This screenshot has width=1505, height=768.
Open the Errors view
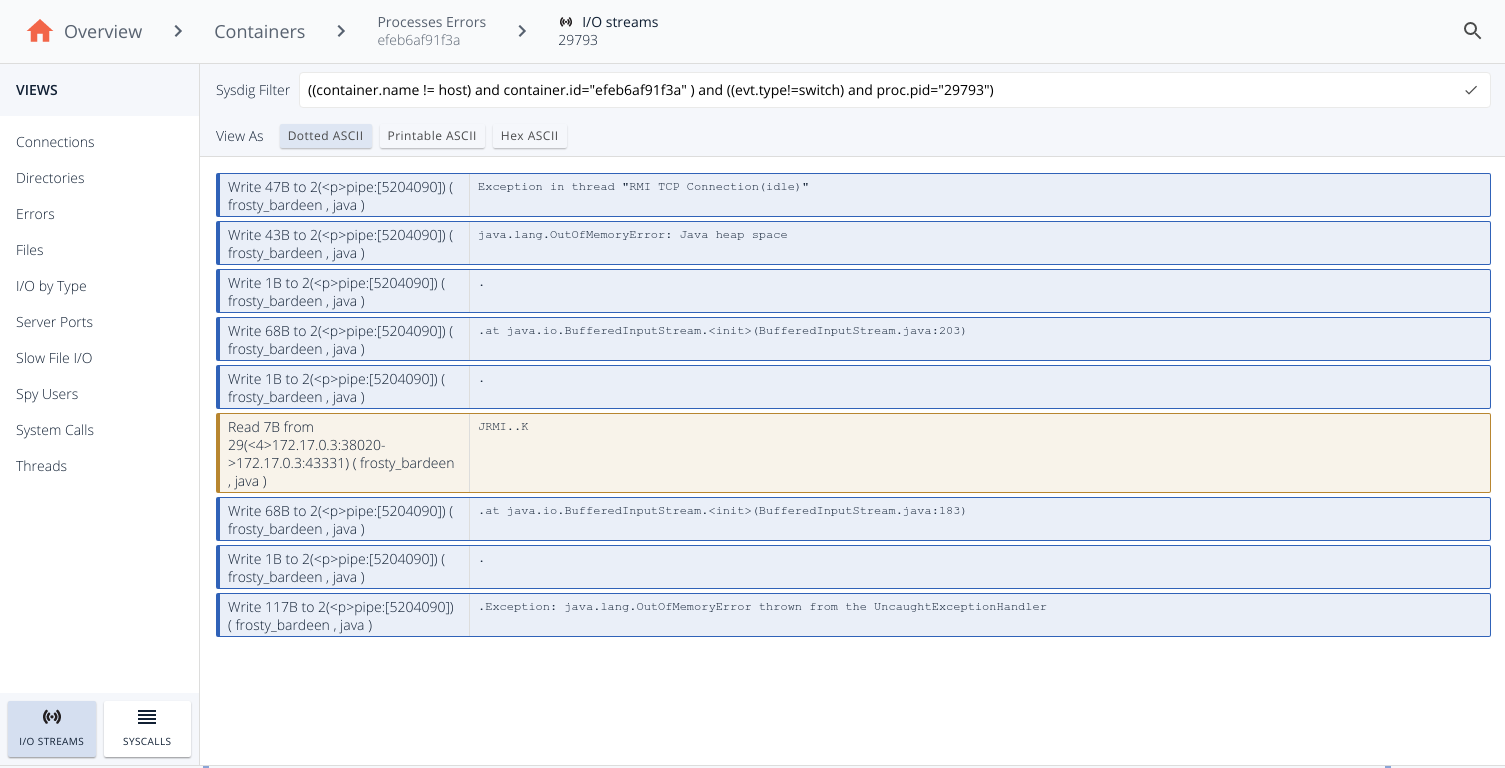(35, 214)
